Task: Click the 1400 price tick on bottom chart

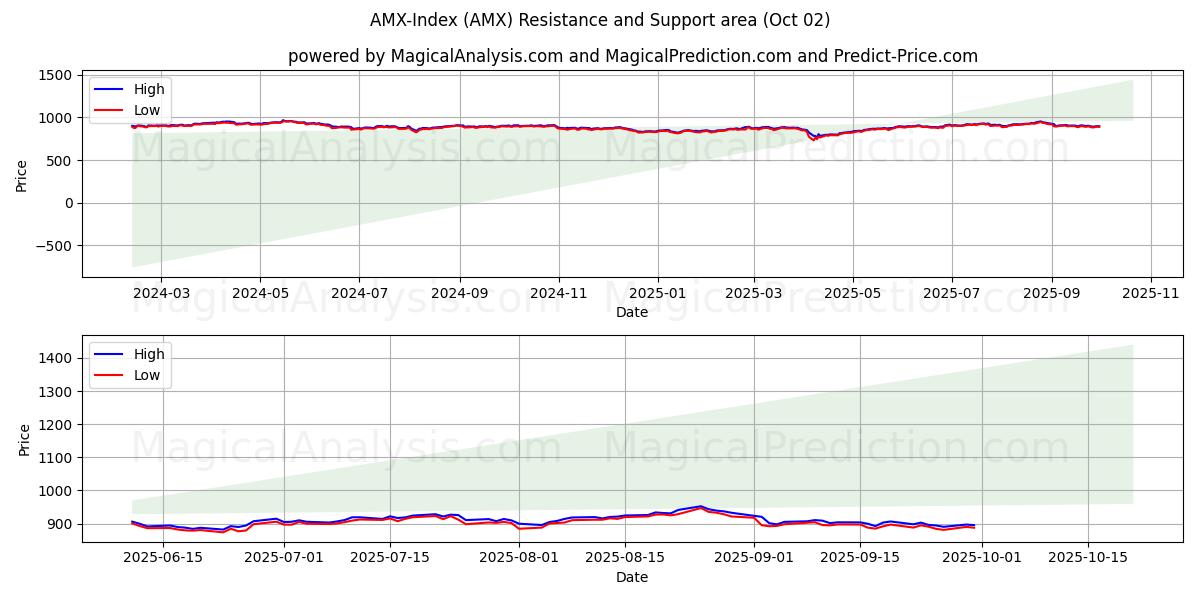Action: pos(55,358)
